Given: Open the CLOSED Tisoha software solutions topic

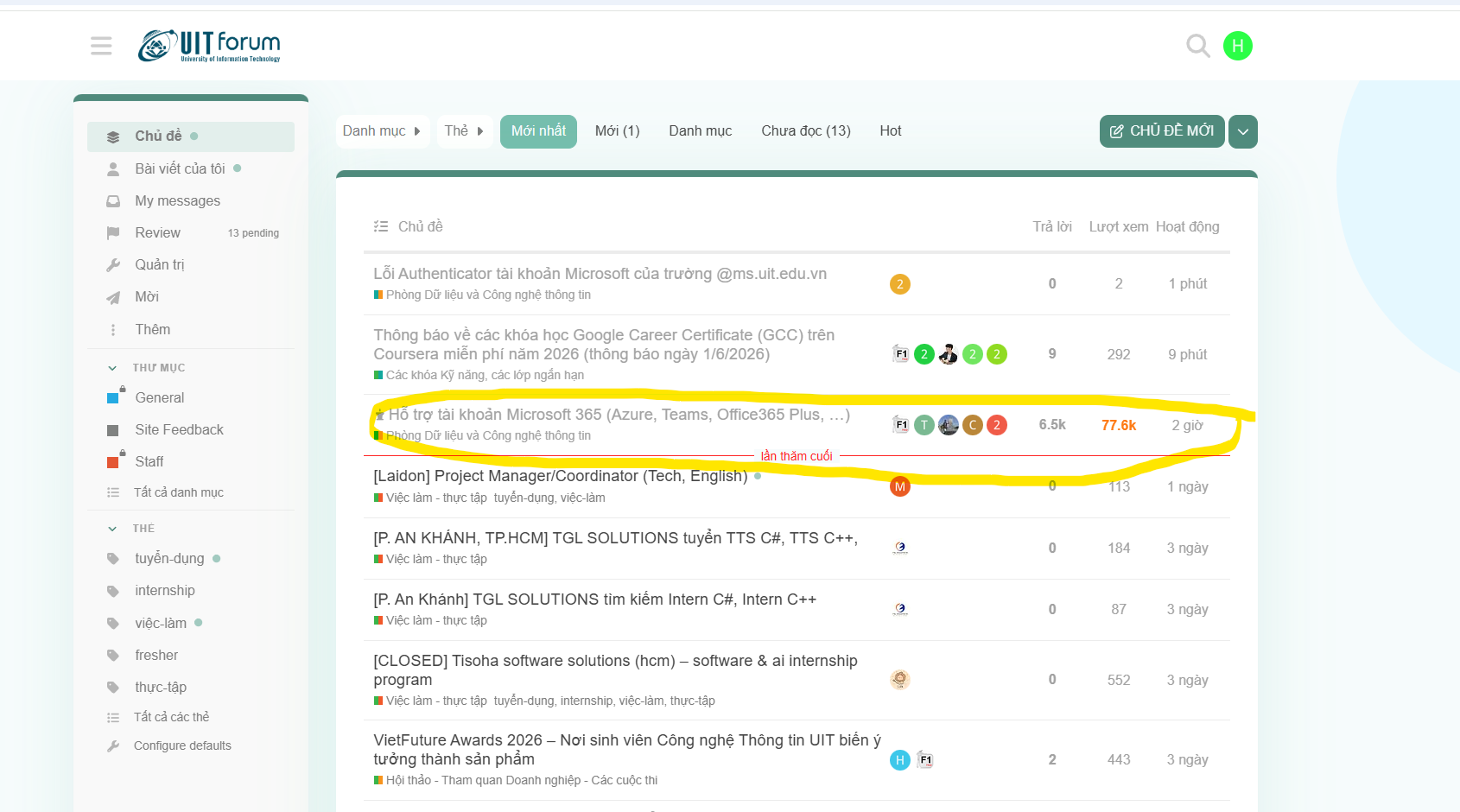Looking at the screenshot, I should 615,670.
